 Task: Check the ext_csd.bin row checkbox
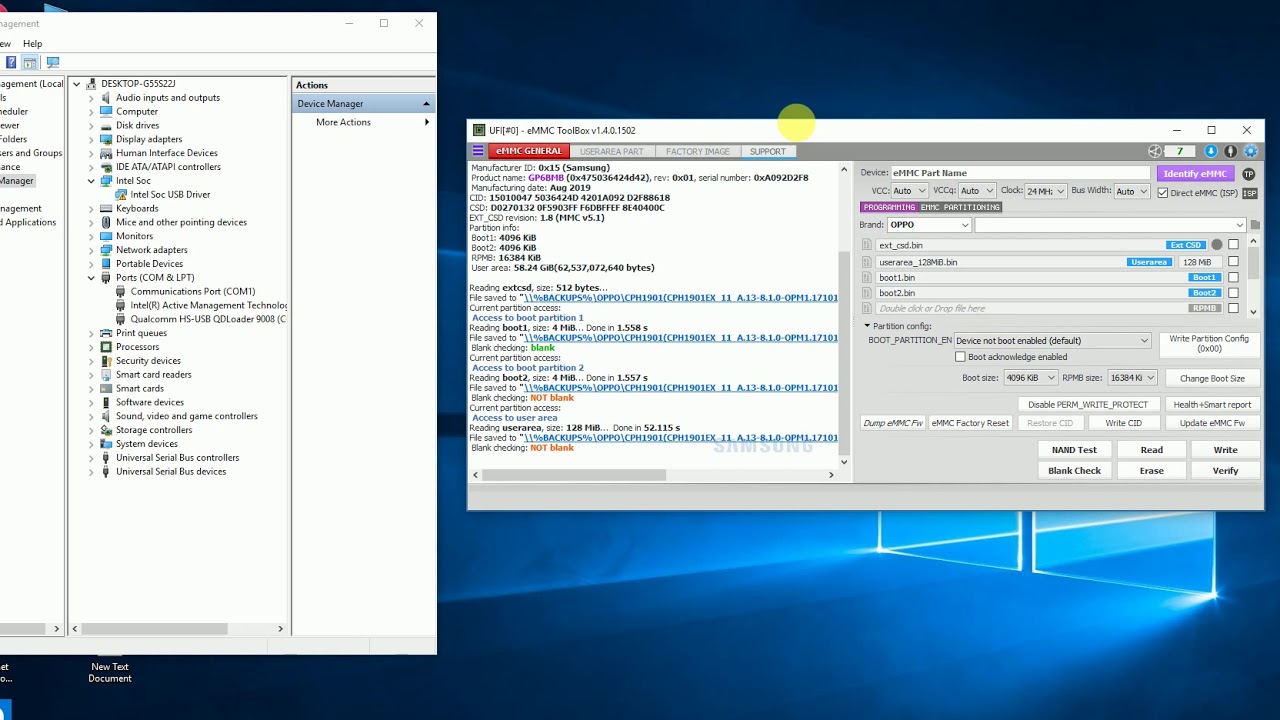pos(1233,245)
